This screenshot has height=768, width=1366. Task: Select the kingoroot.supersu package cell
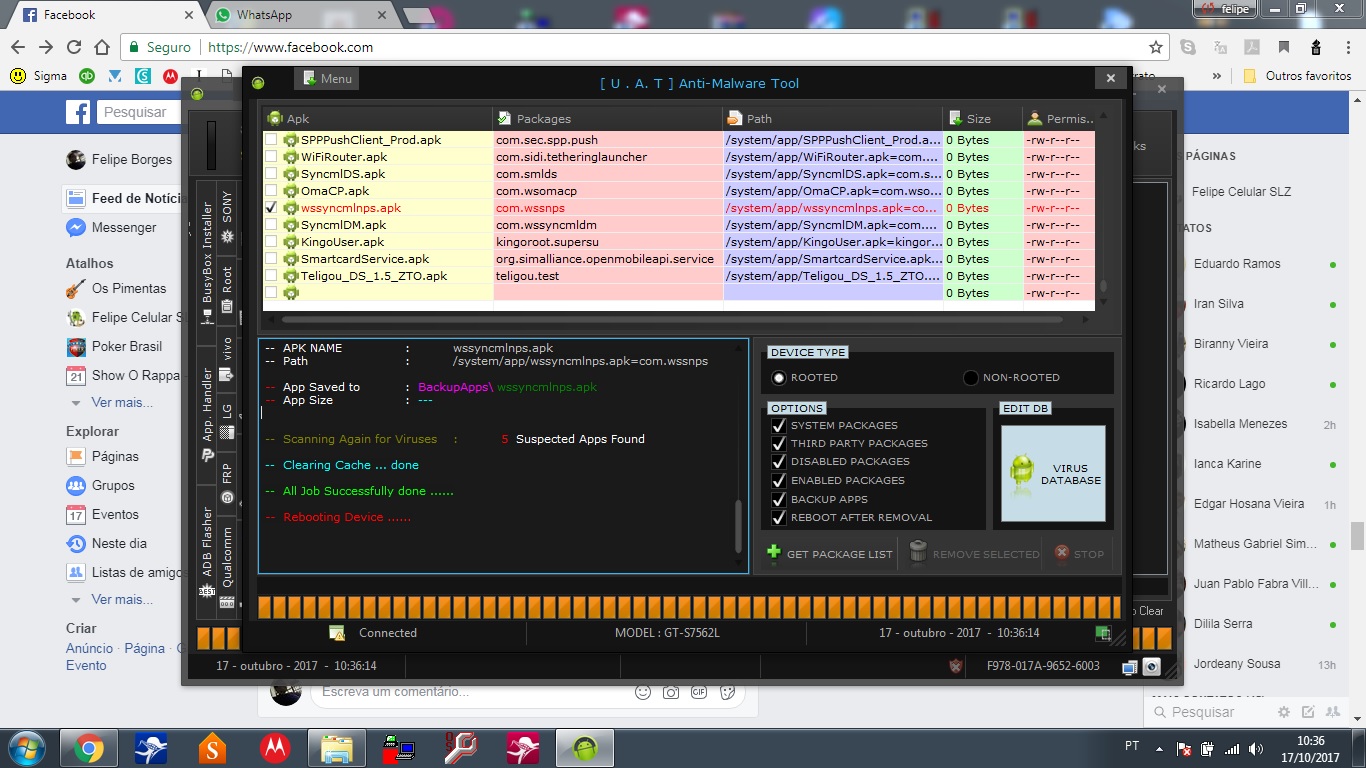(608, 242)
